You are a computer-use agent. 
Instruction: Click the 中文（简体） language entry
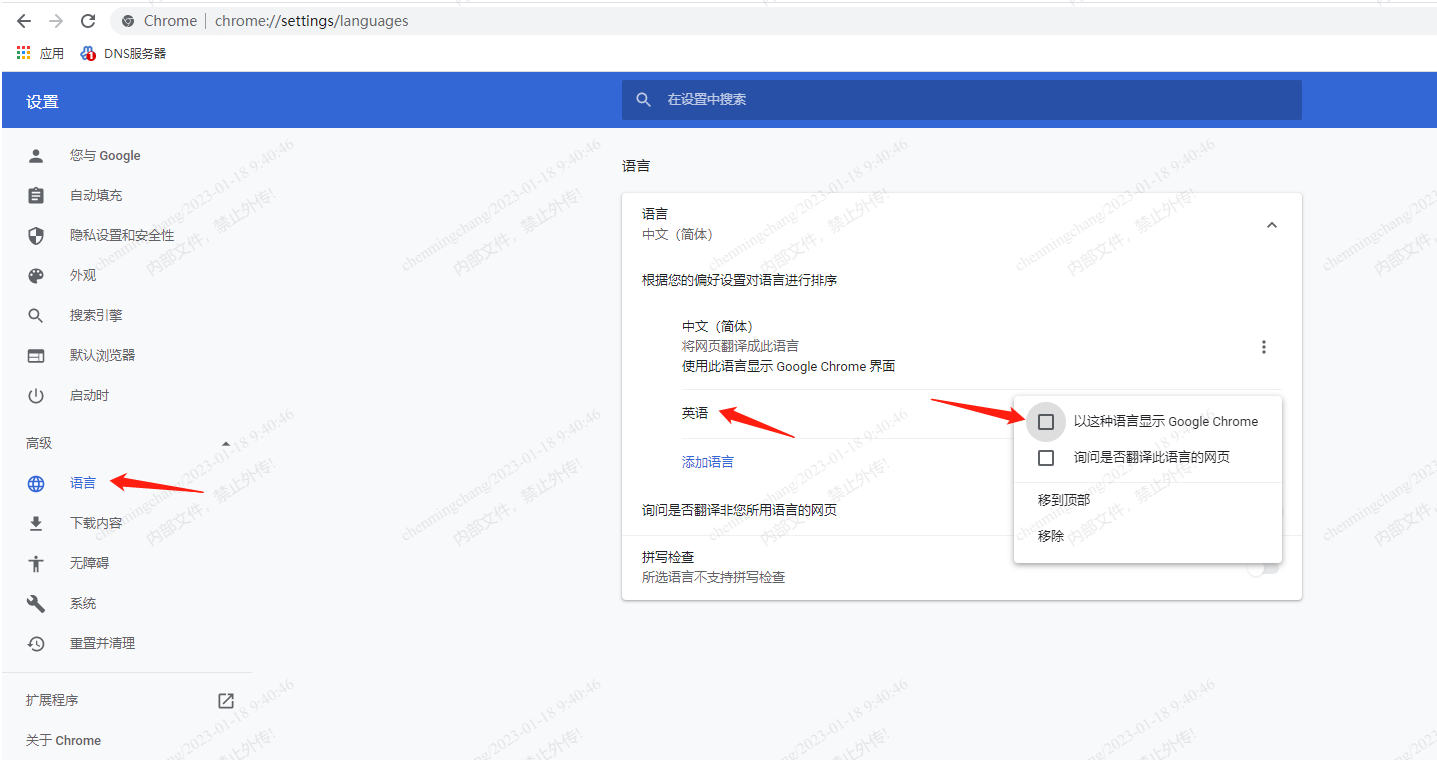(717, 326)
